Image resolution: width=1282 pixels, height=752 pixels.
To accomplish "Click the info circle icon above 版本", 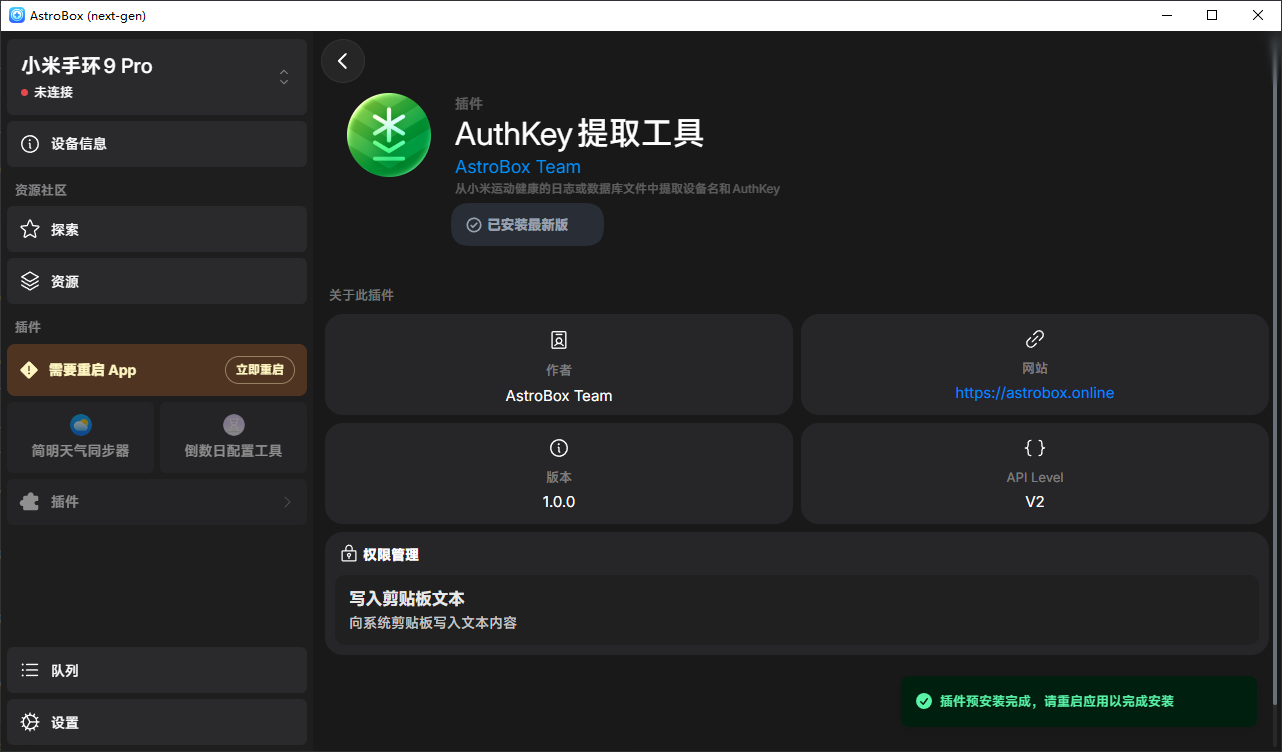I will [x=559, y=448].
